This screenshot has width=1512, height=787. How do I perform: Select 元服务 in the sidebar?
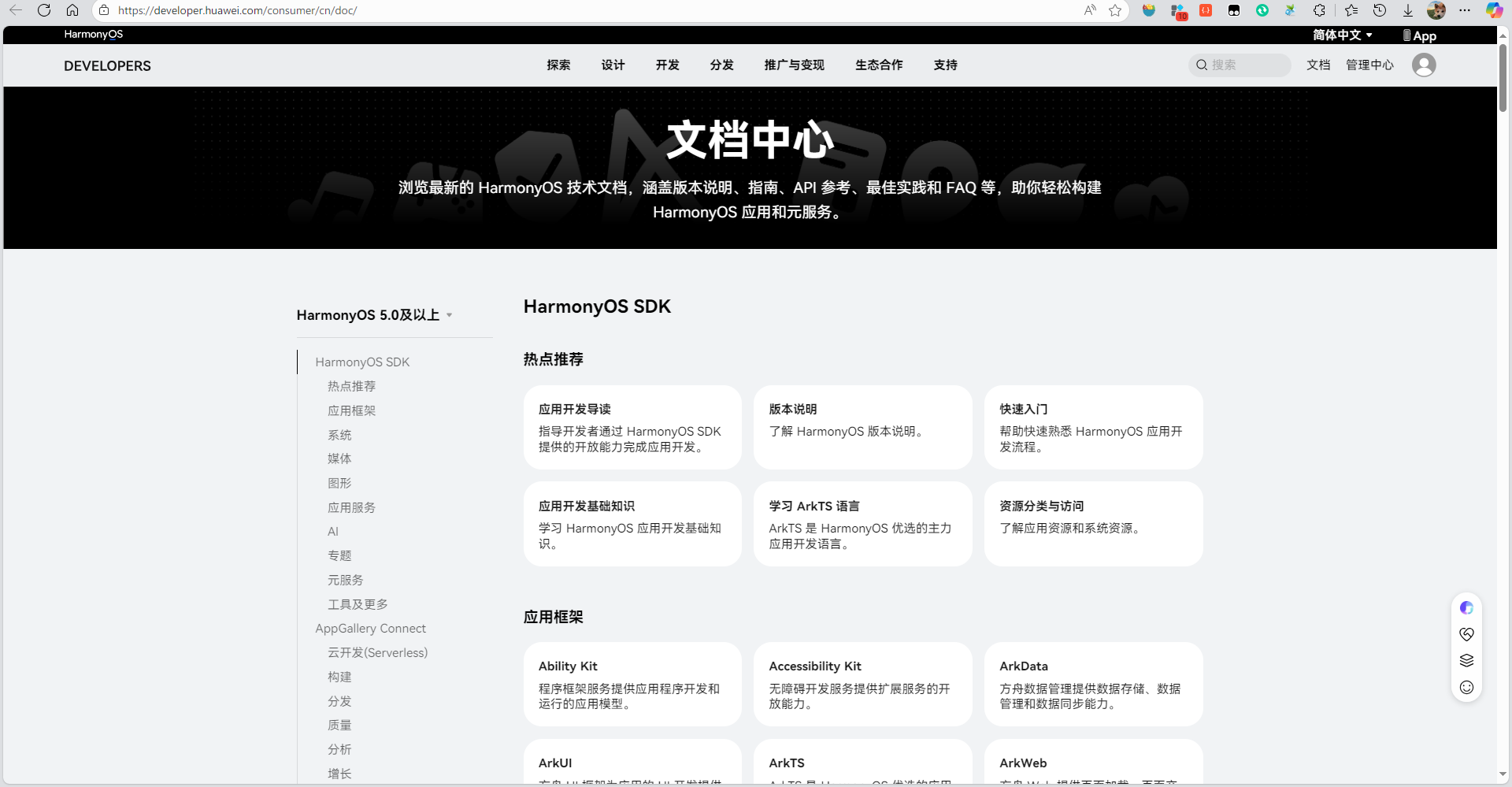point(346,580)
